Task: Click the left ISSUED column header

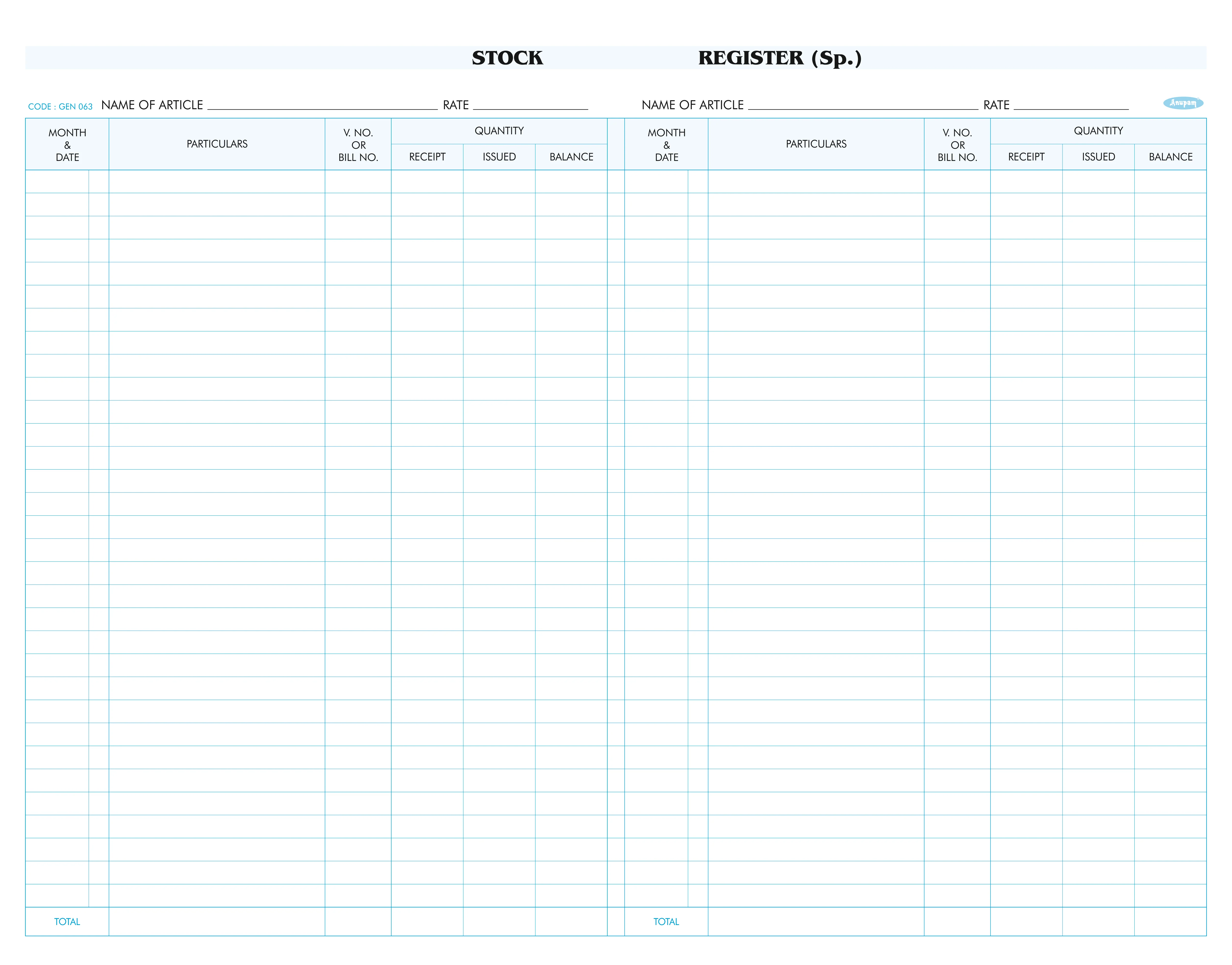Action: coord(499,157)
